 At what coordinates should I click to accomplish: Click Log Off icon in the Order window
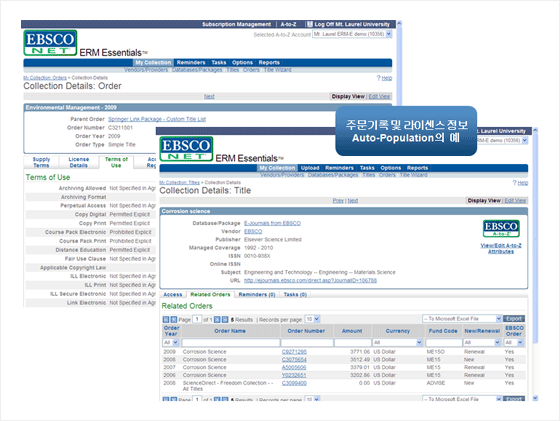click(310, 24)
